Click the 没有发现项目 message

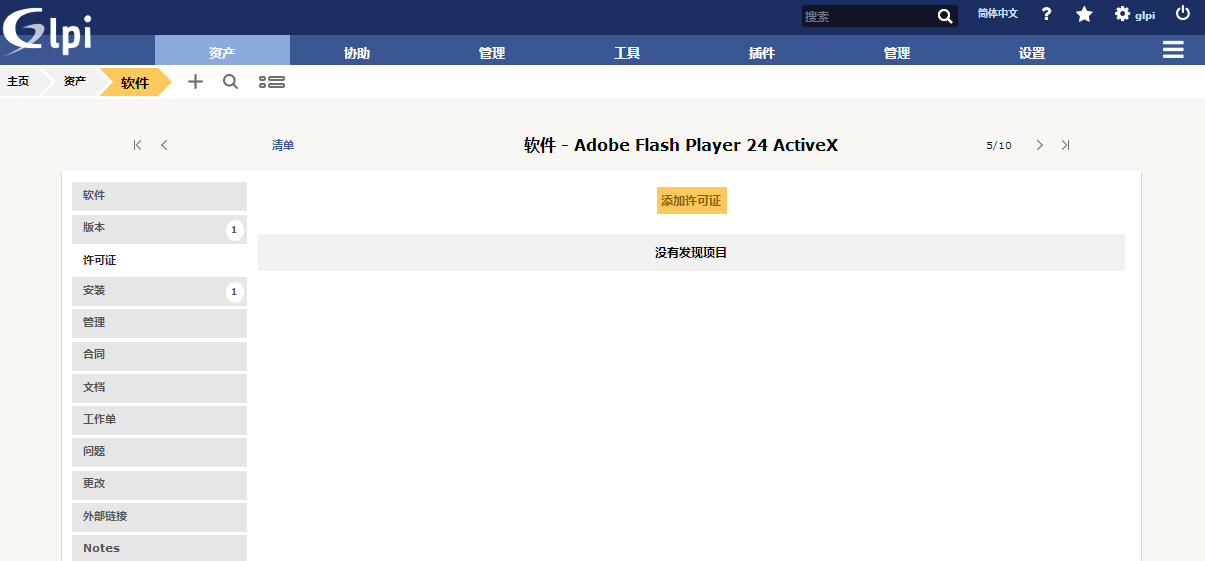691,253
